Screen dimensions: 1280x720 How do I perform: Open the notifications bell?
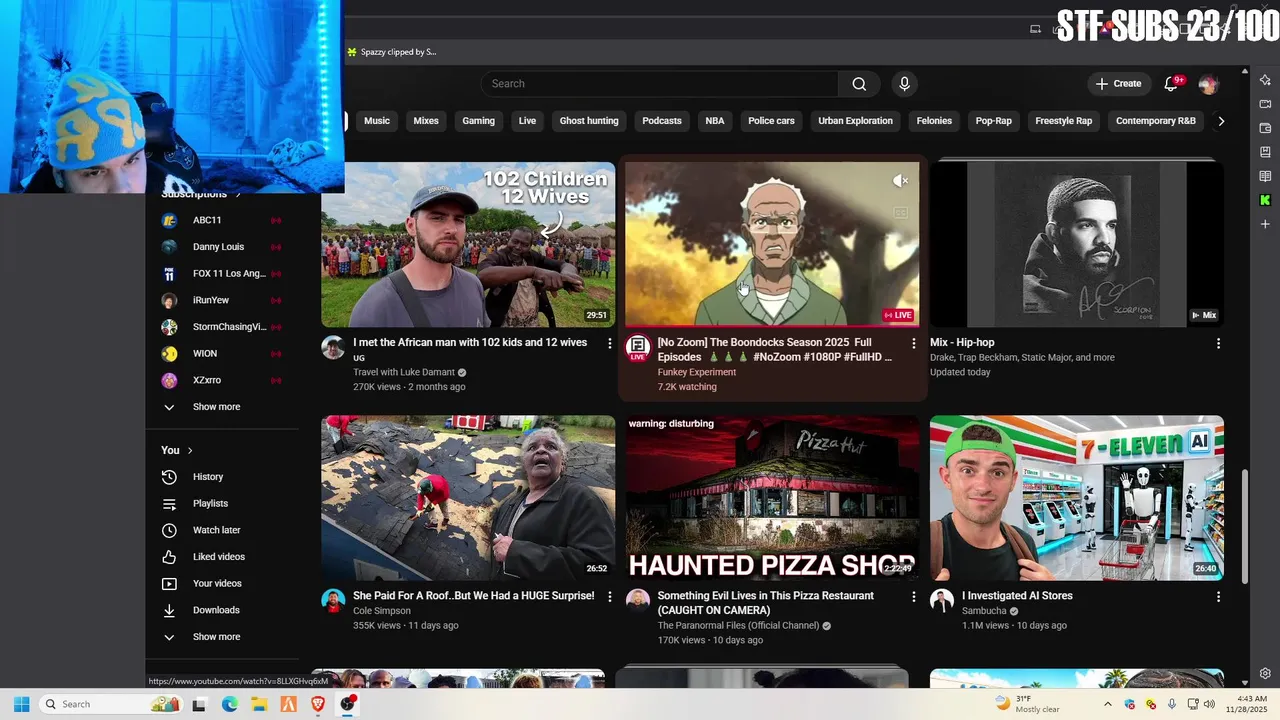[x=1171, y=84]
